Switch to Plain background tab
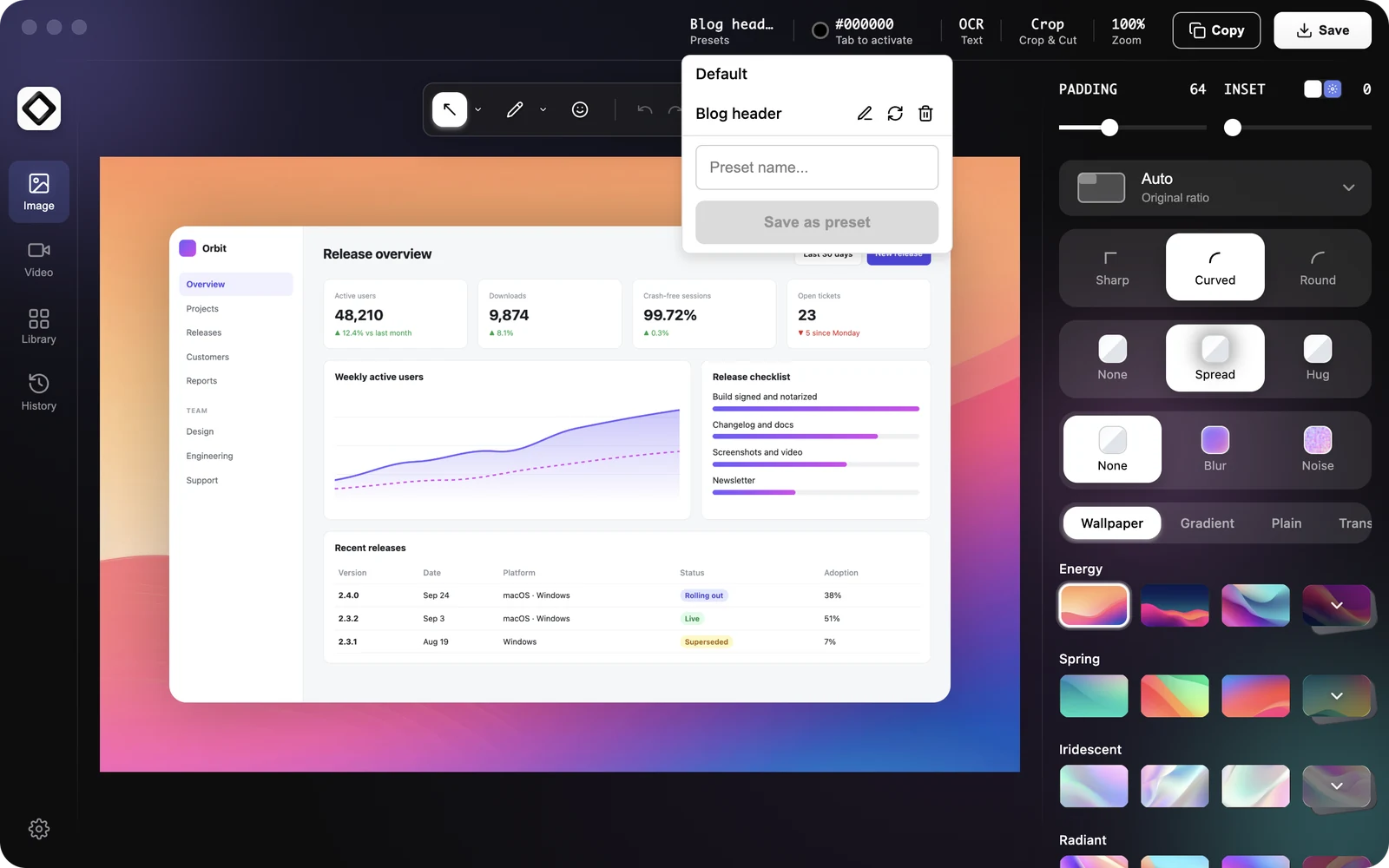This screenshot has height=868, width=1389. click(x=1287, y=523)
